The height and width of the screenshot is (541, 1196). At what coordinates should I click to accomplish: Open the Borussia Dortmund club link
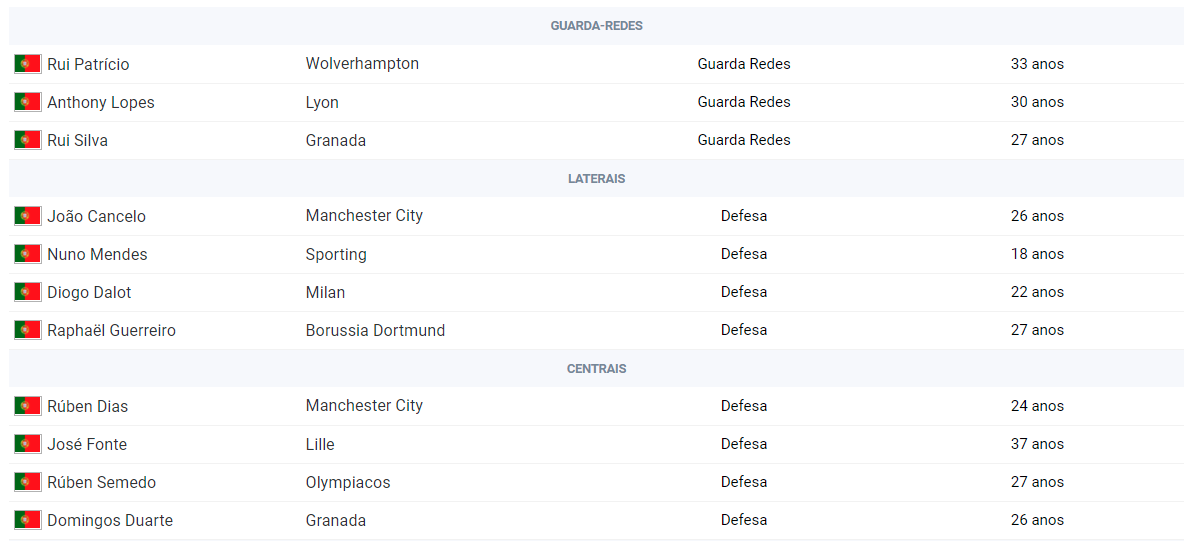(375, 330)
